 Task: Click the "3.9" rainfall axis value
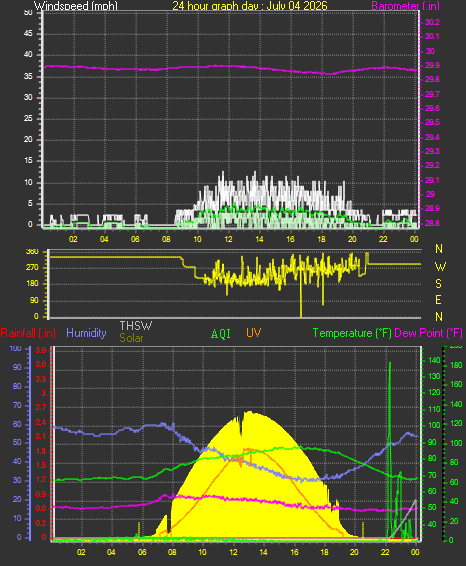point(41,350)
